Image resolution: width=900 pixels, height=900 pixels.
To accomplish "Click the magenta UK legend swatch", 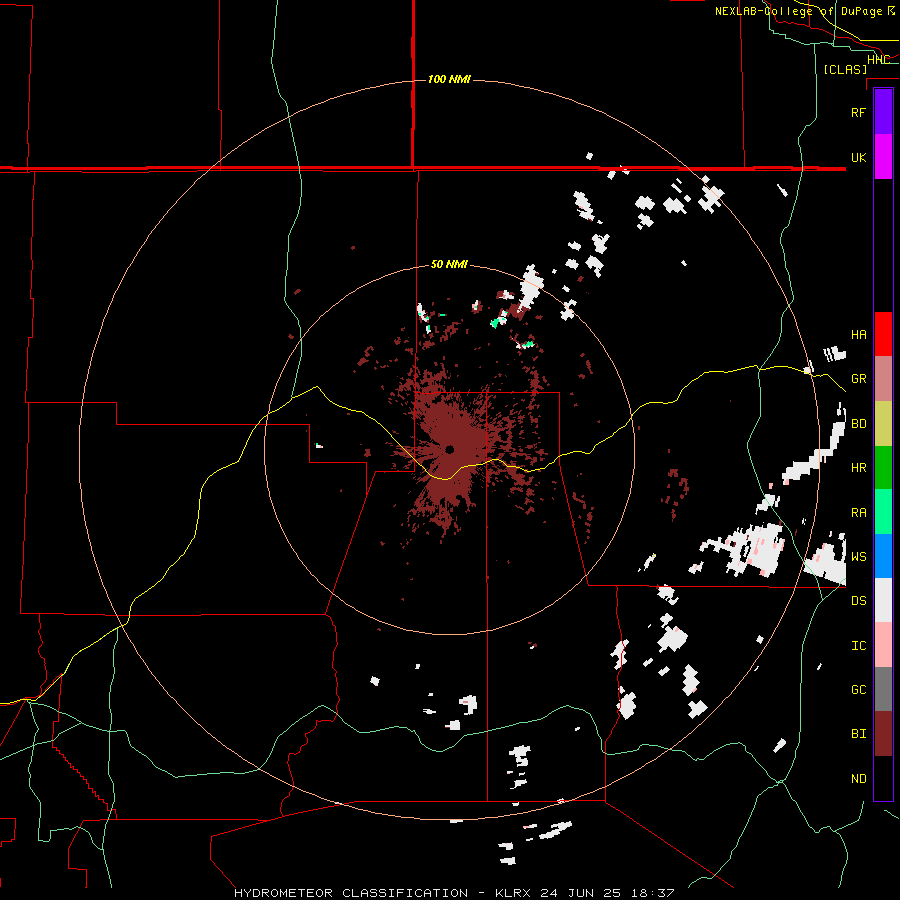I will tap(883, 156).
